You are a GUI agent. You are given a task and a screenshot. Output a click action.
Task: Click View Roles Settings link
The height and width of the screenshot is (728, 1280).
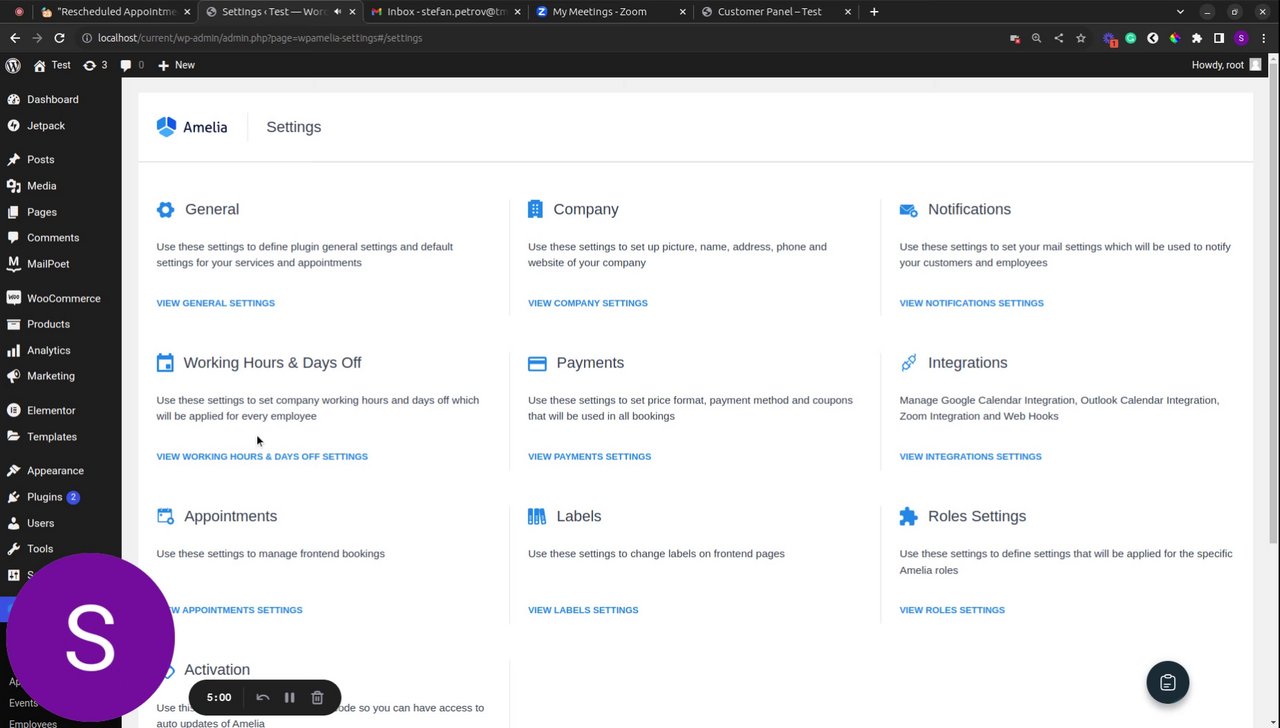point(952,610)
